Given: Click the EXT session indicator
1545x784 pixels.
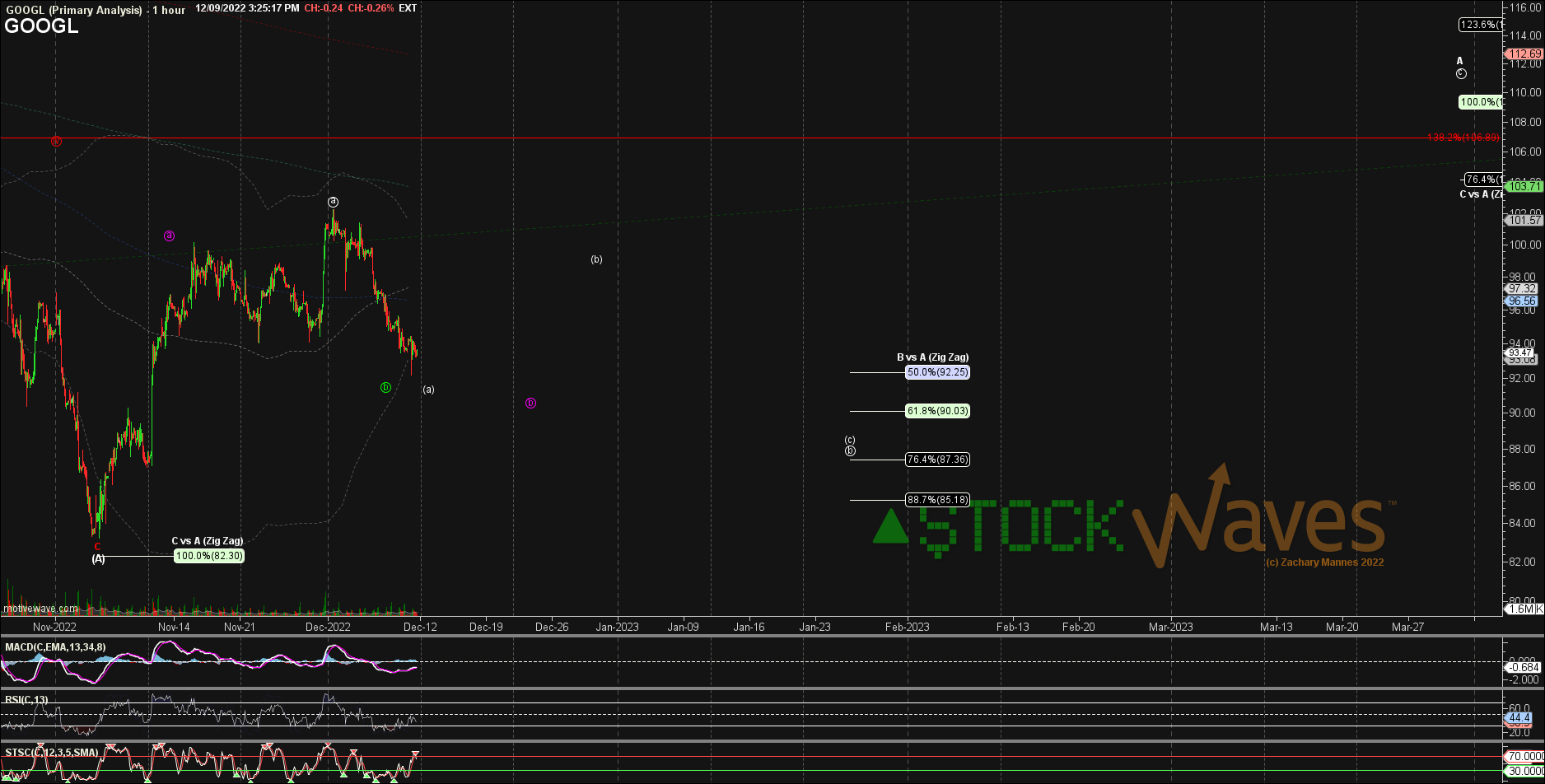Looking at the screenshot, I should pos(408,8).
